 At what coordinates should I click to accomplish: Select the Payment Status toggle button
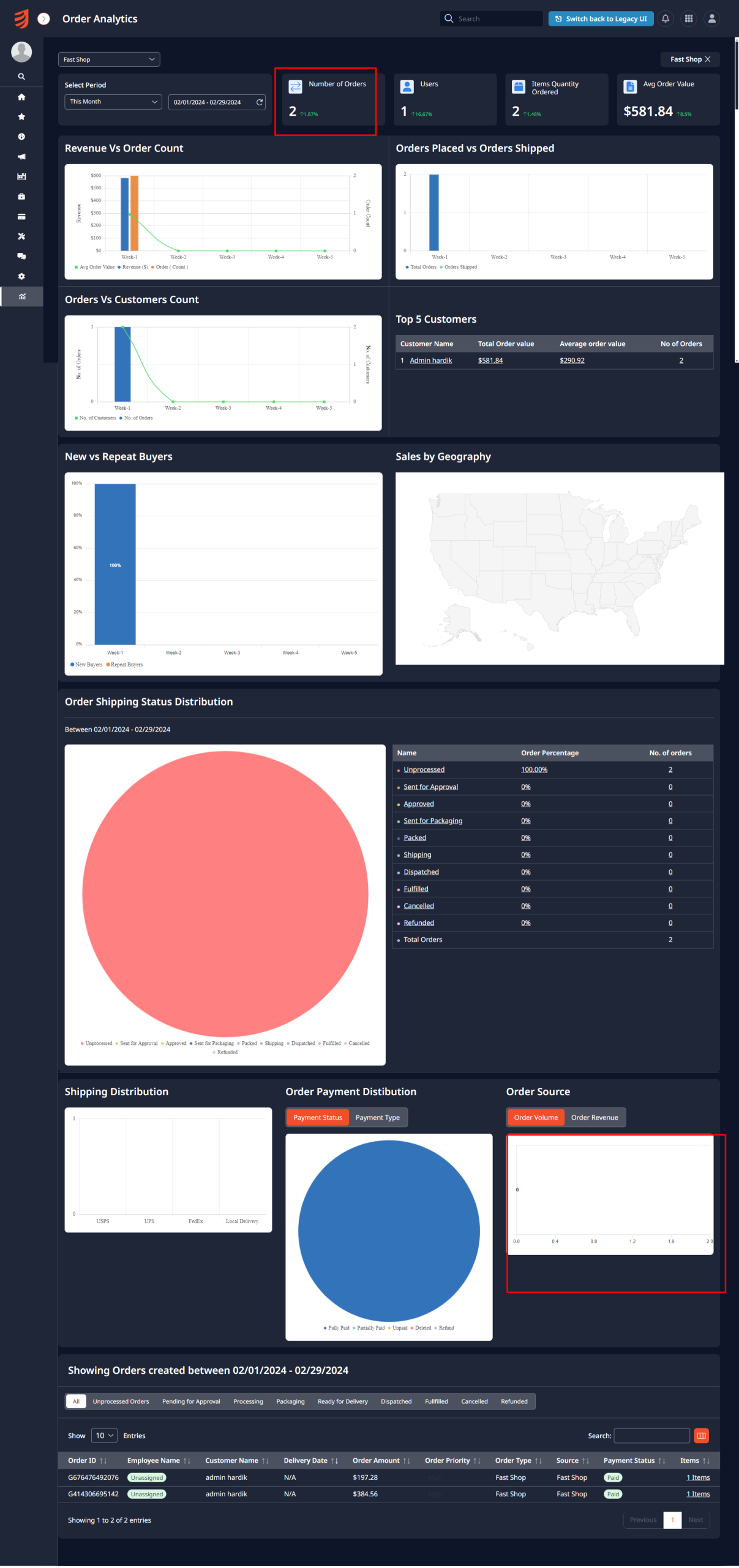[x=318, y=1117]
